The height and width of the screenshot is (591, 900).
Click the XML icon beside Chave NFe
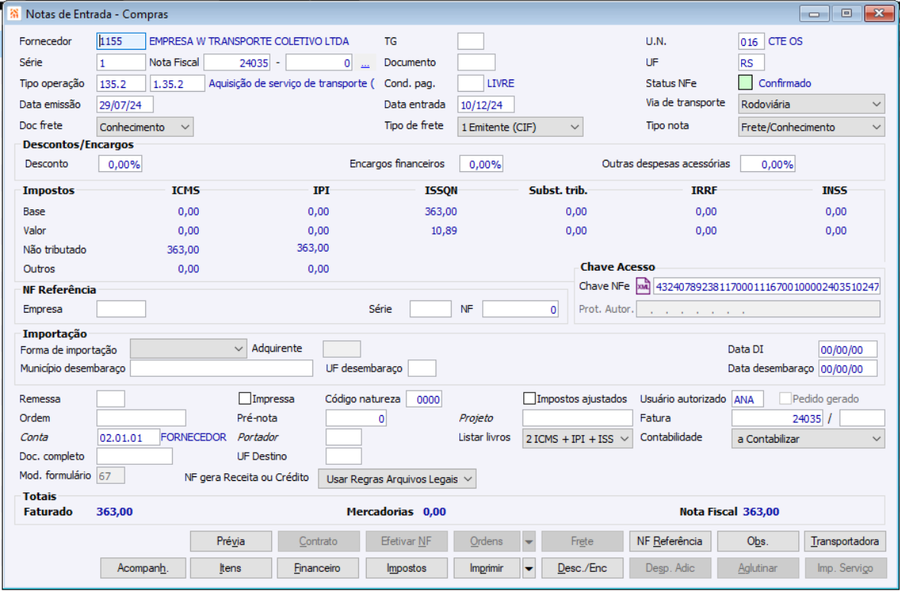pos(643,286)
